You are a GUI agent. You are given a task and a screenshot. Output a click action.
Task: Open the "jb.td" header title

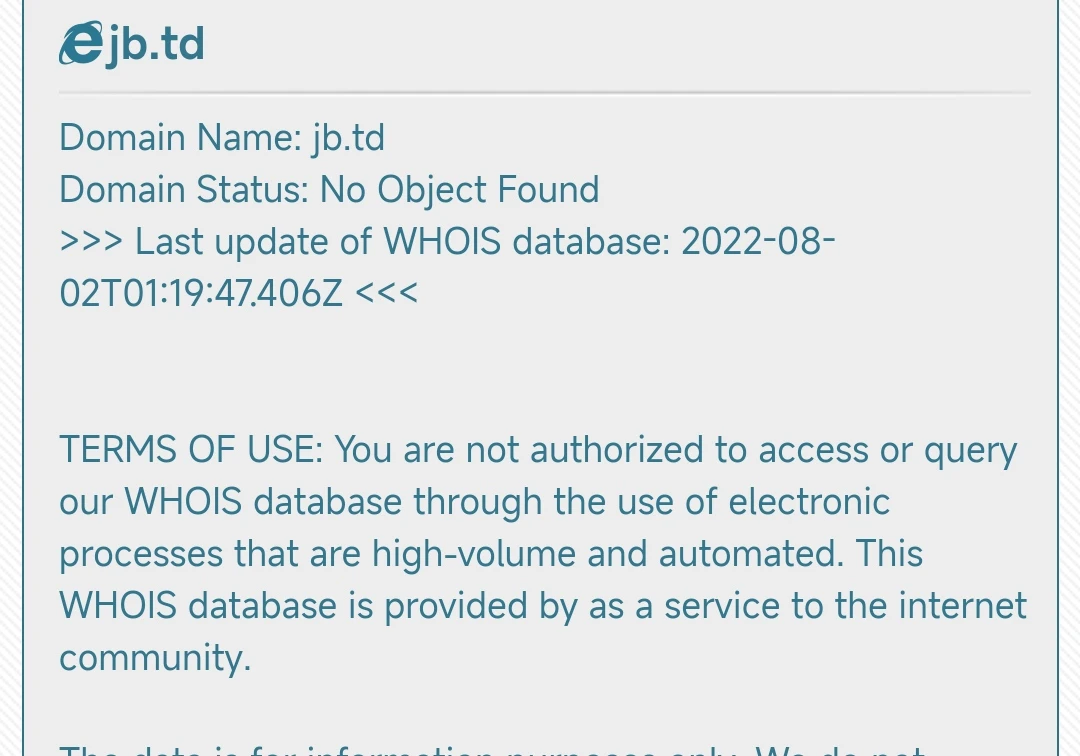pyautogui.click(x=155, y=45)
